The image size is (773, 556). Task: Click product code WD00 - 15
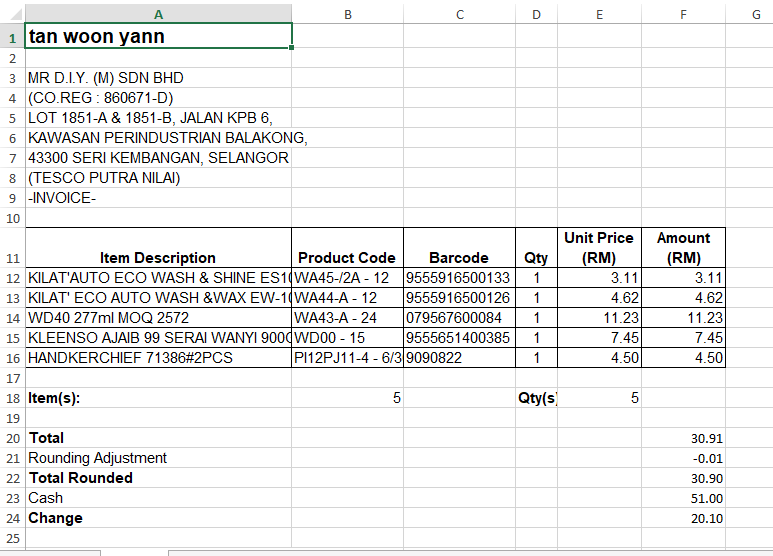(348, 338)
